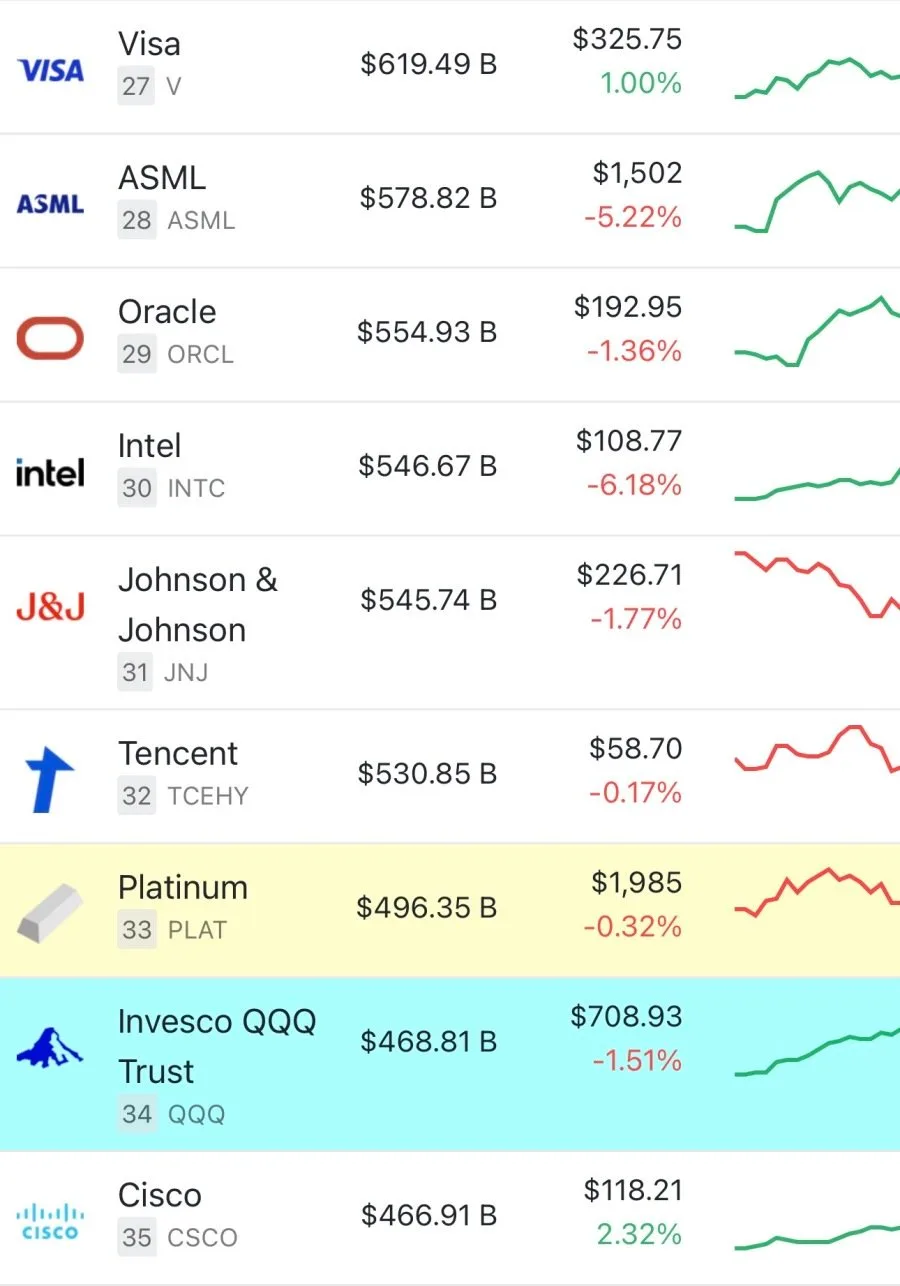Click the Invesco mountain logo

pyautogui.click(x=50, y=1047)
